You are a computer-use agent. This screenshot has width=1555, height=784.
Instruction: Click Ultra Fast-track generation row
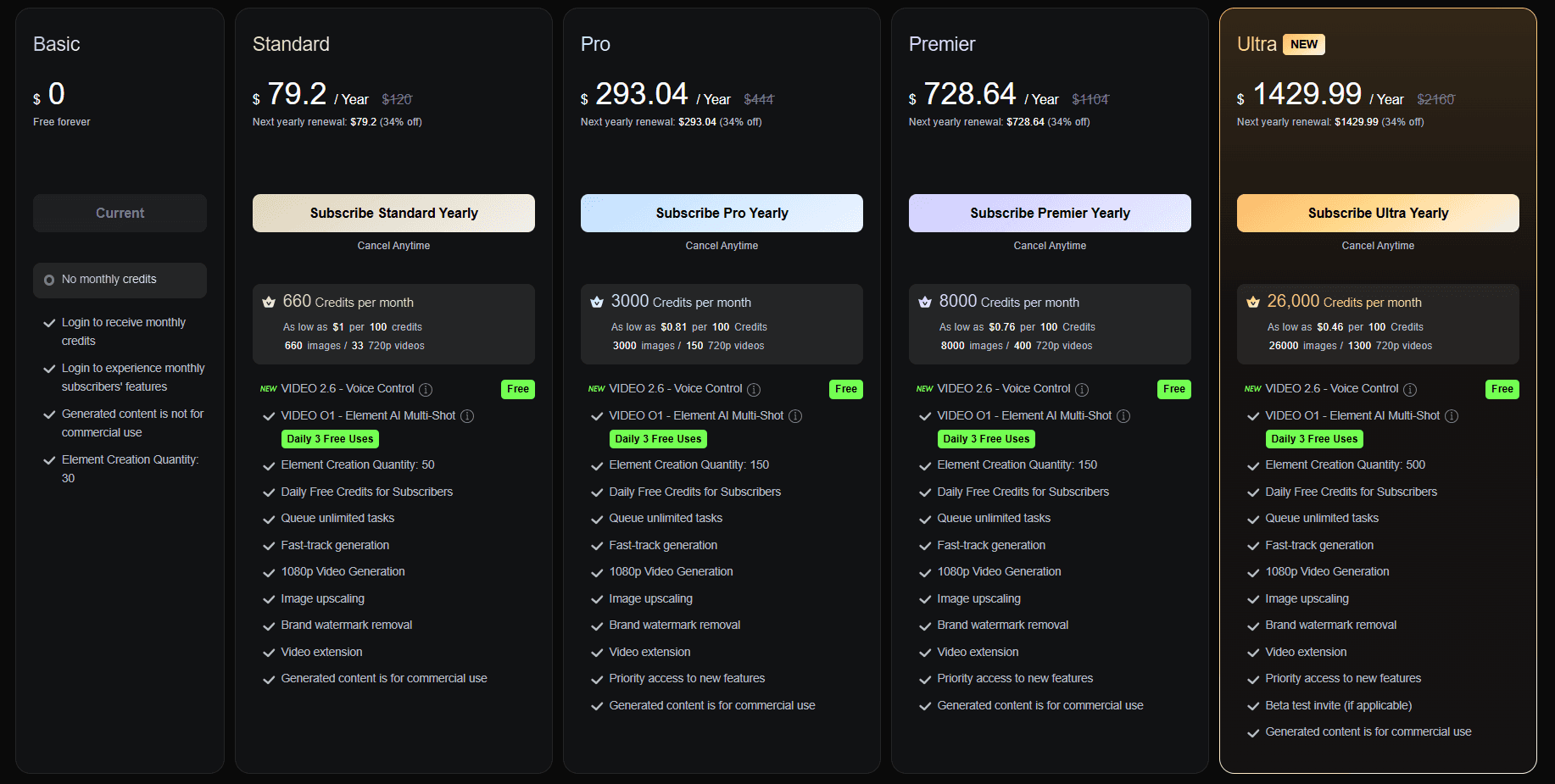coord(1319,545)
